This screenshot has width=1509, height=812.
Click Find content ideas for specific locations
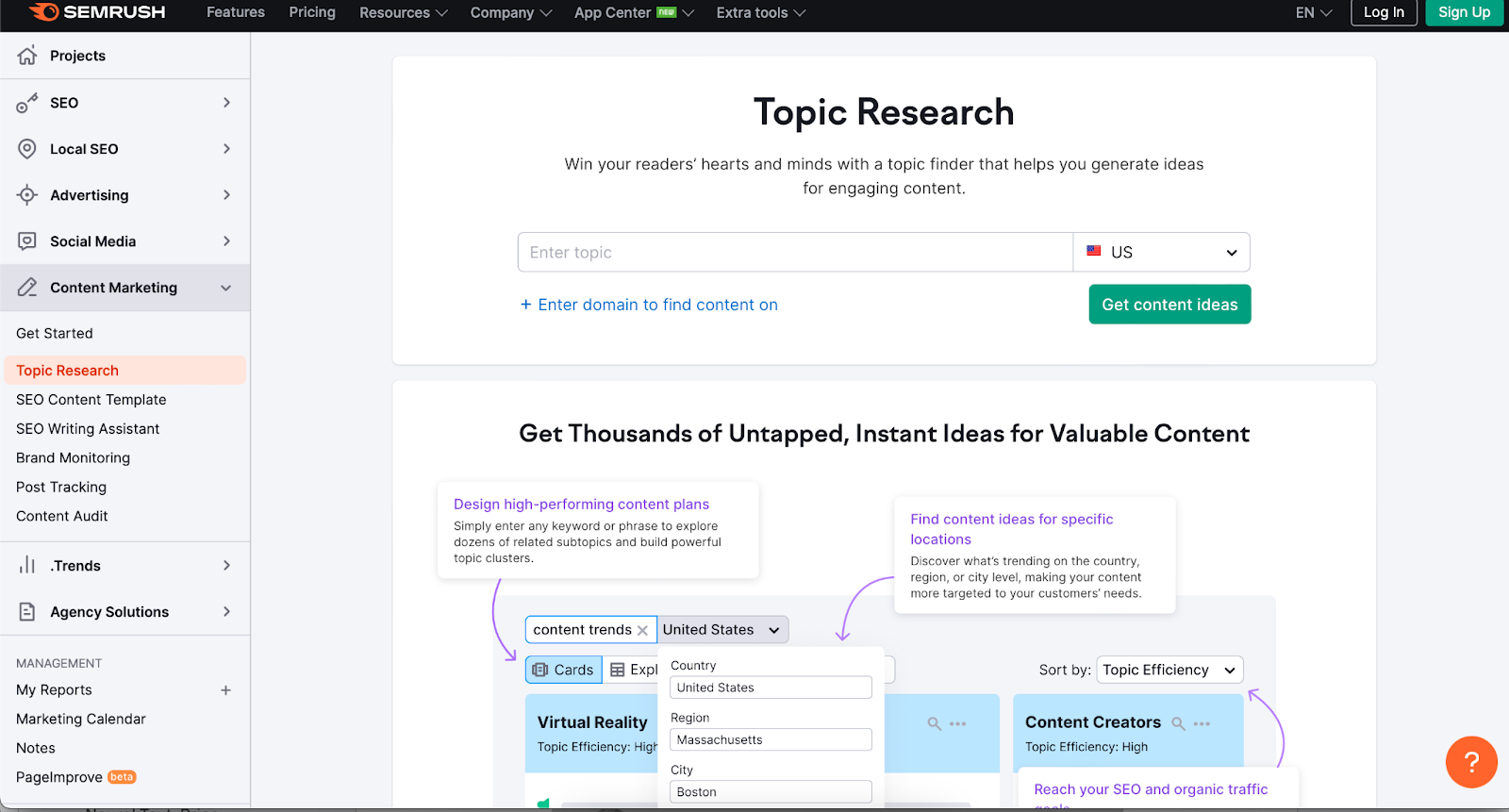1012,529
